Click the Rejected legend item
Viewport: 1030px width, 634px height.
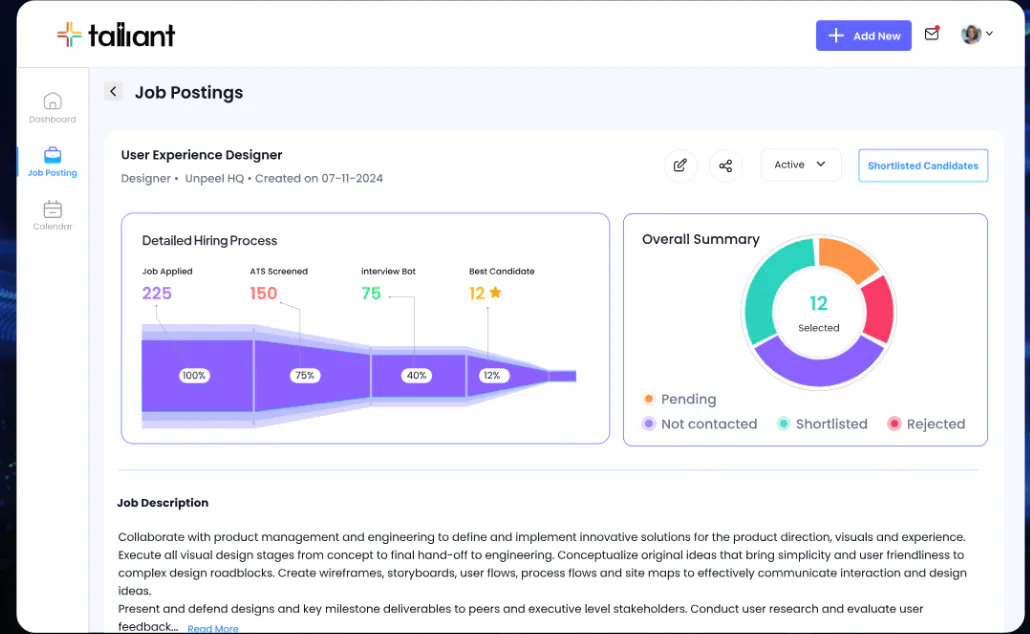click(x=926, y=424)
